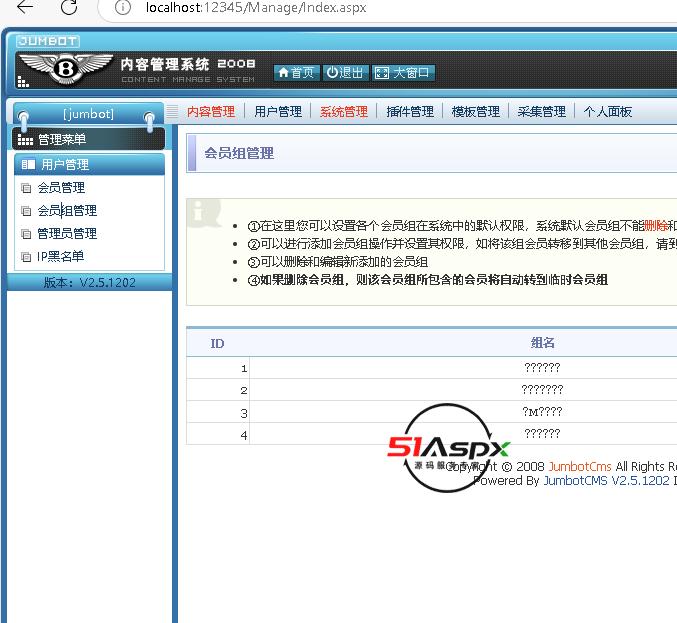The width and height of the screenshot is (677, 623).
Task: Click the group name ???????
Action: pyautogui.click(x=542, y=390)
